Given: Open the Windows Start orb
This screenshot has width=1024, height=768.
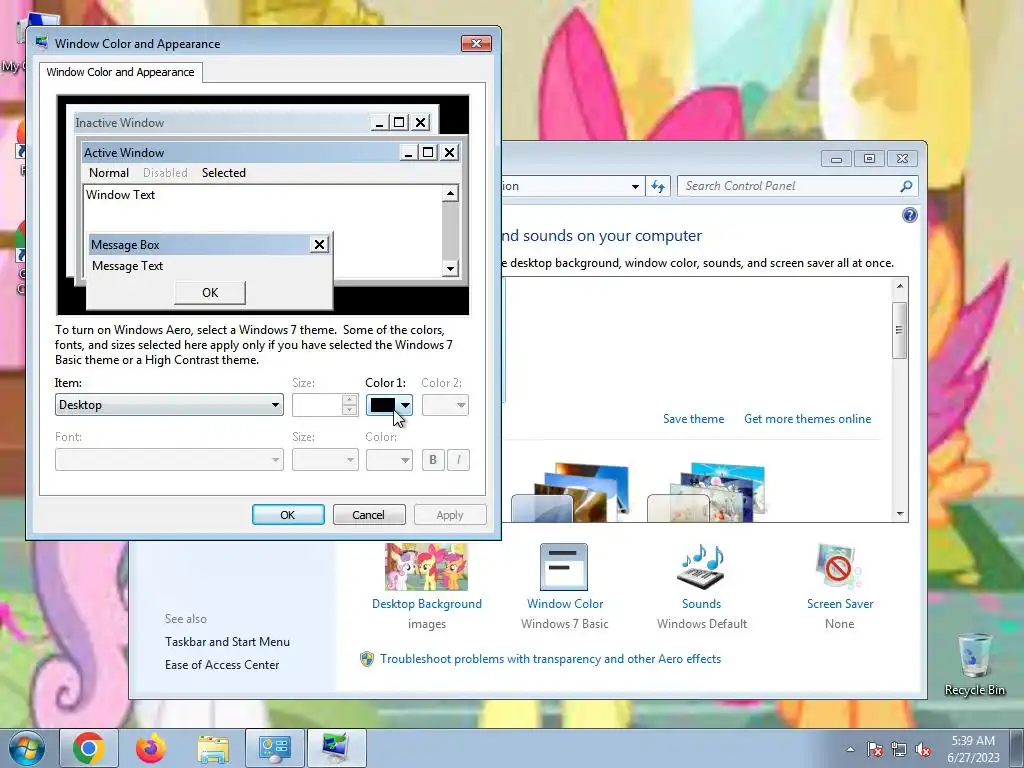Looking at the screenshot, I should pyautogui.click(x=27, y=748).
